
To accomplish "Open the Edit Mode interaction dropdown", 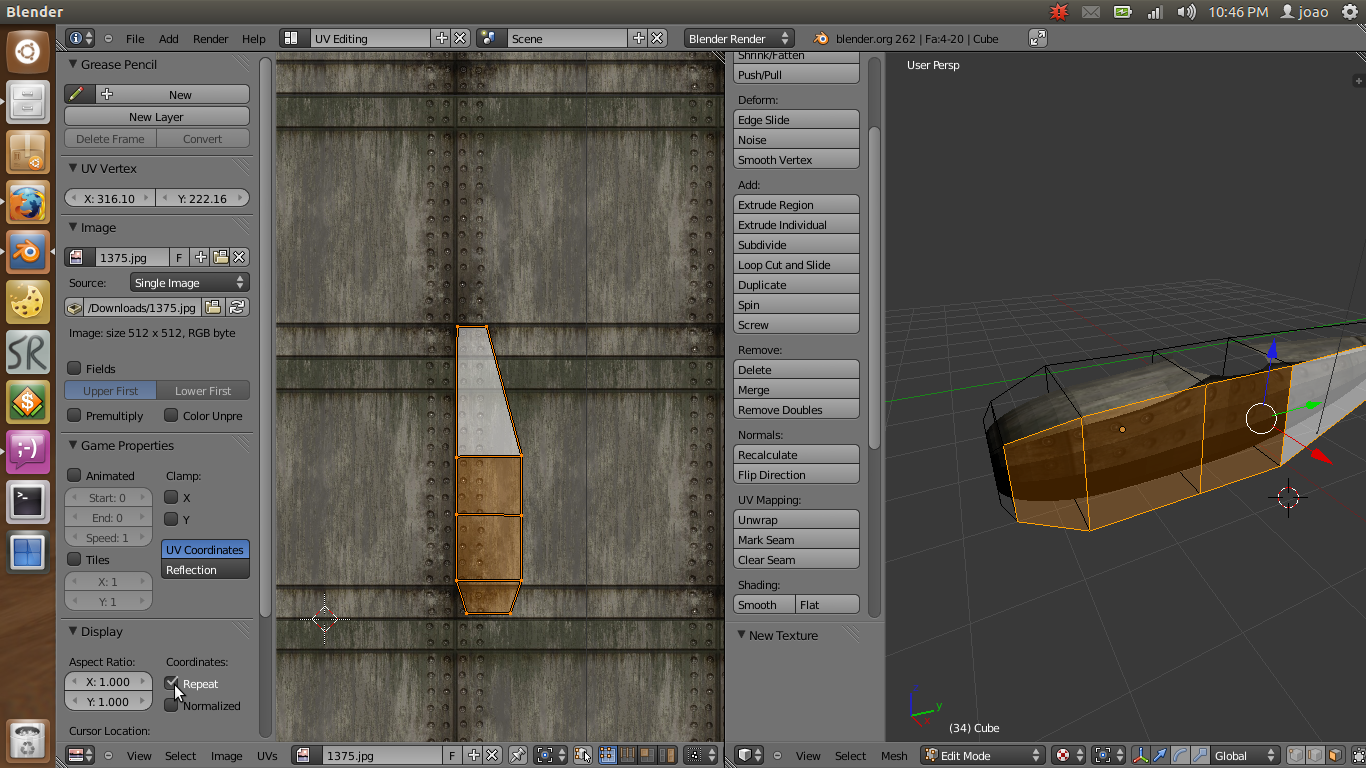I will tap(980, 755).
